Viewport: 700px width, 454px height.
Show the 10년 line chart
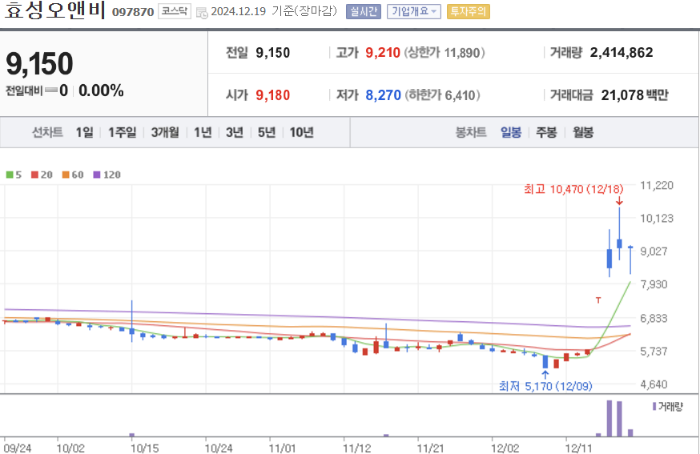(301, 132)
